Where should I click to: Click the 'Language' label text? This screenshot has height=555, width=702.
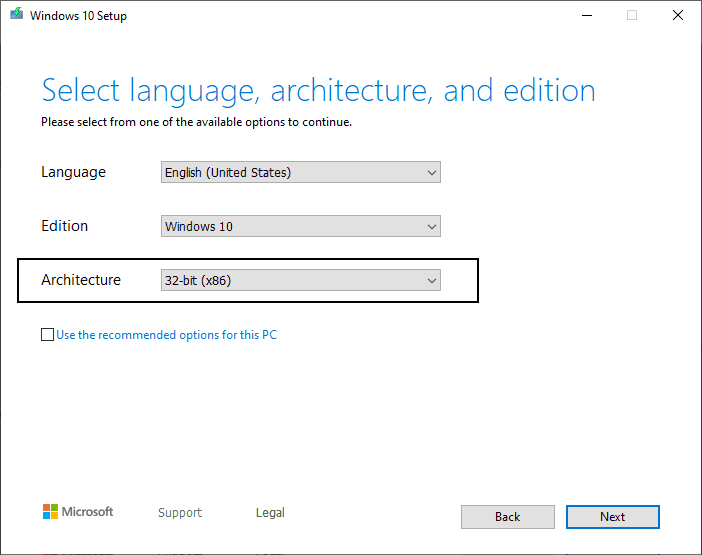tap(73, 172)
